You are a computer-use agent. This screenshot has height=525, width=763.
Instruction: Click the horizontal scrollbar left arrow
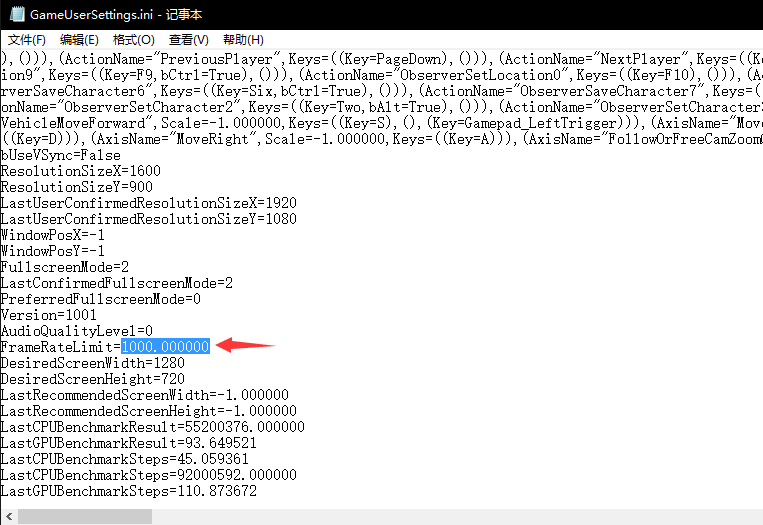point(9,517)
